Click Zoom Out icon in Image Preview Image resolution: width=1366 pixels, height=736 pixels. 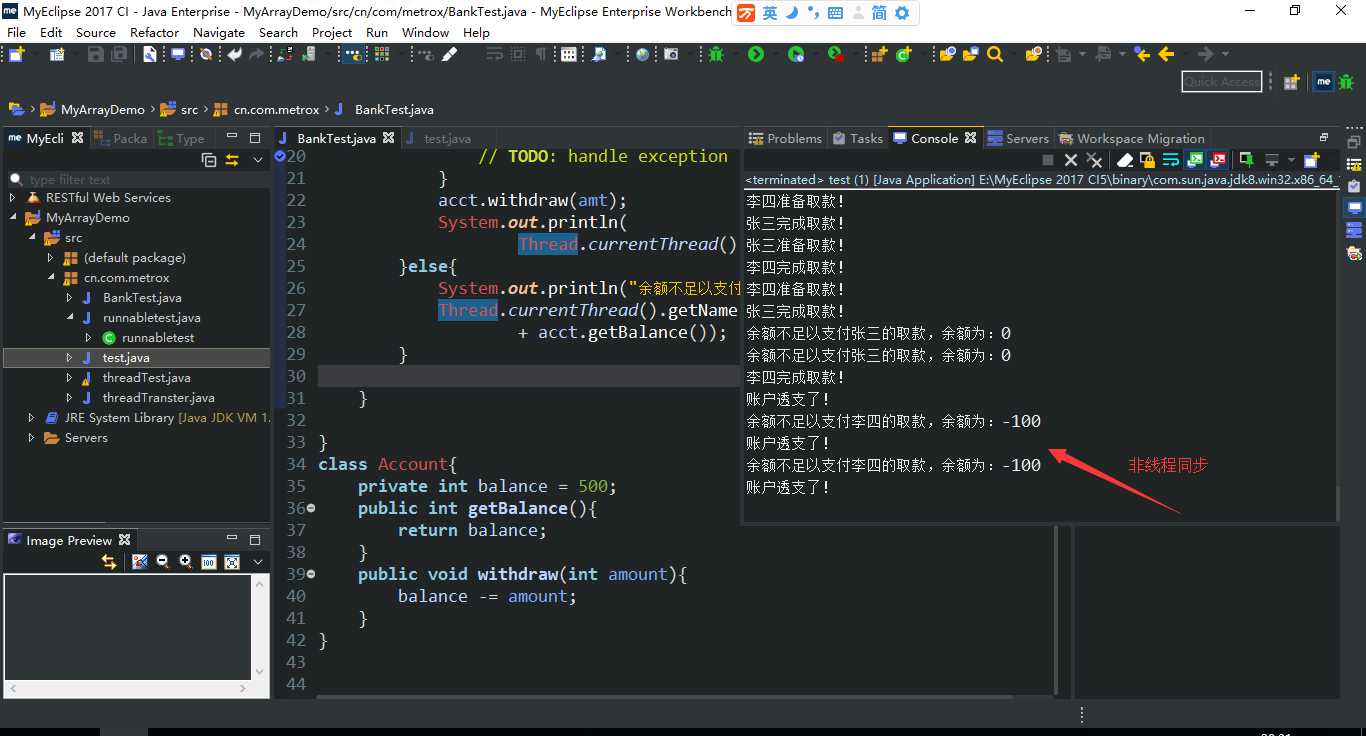point(162,562)
